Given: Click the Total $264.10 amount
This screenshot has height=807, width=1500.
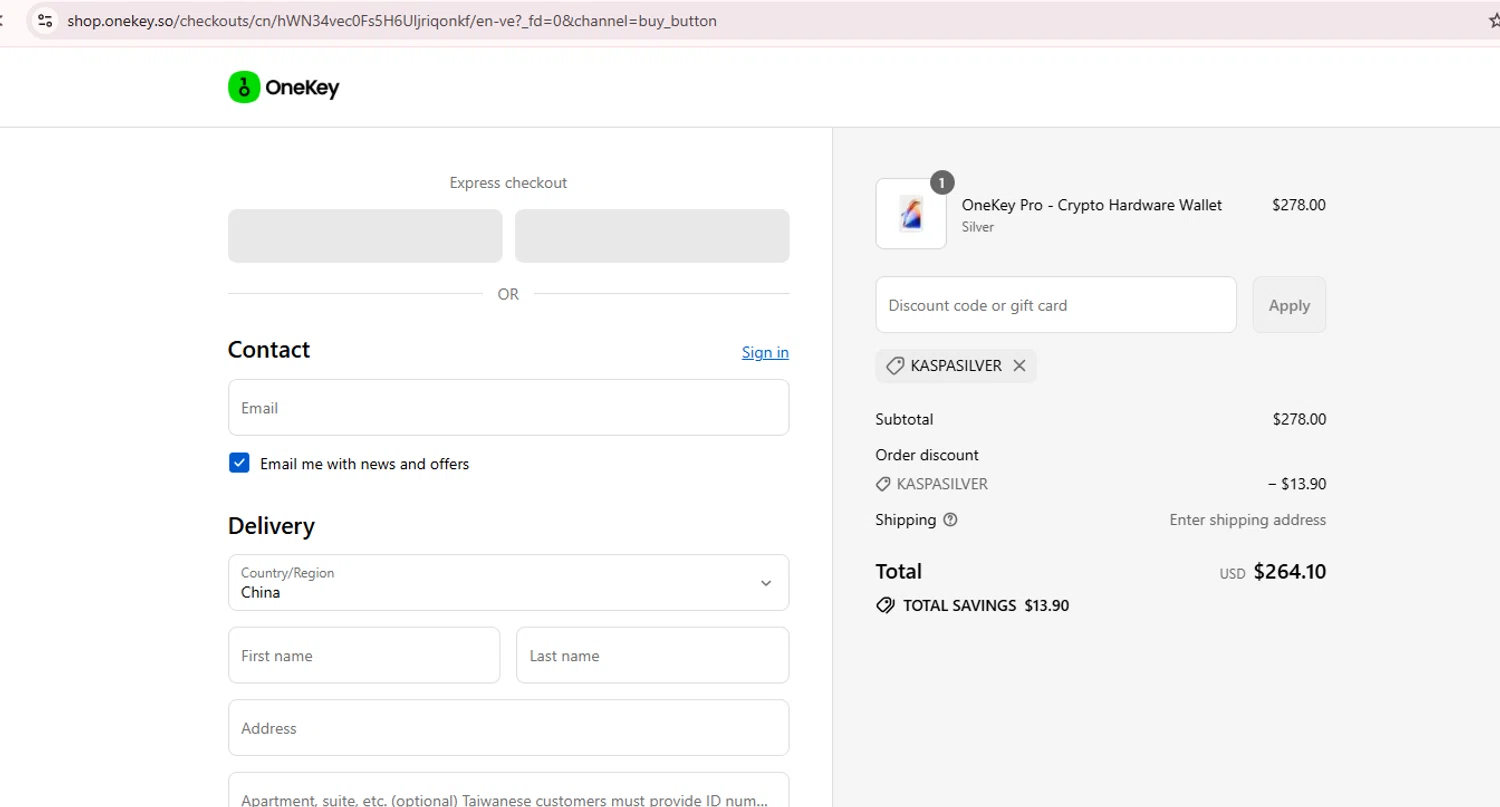Looking at the screenshot, I should [x=1289, y=572].
